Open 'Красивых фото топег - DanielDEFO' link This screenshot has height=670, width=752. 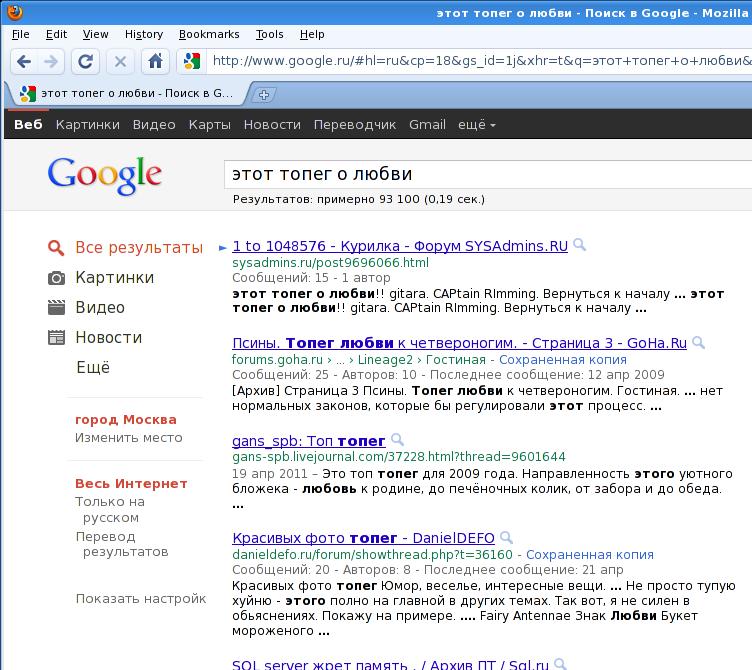click(363, 538)
